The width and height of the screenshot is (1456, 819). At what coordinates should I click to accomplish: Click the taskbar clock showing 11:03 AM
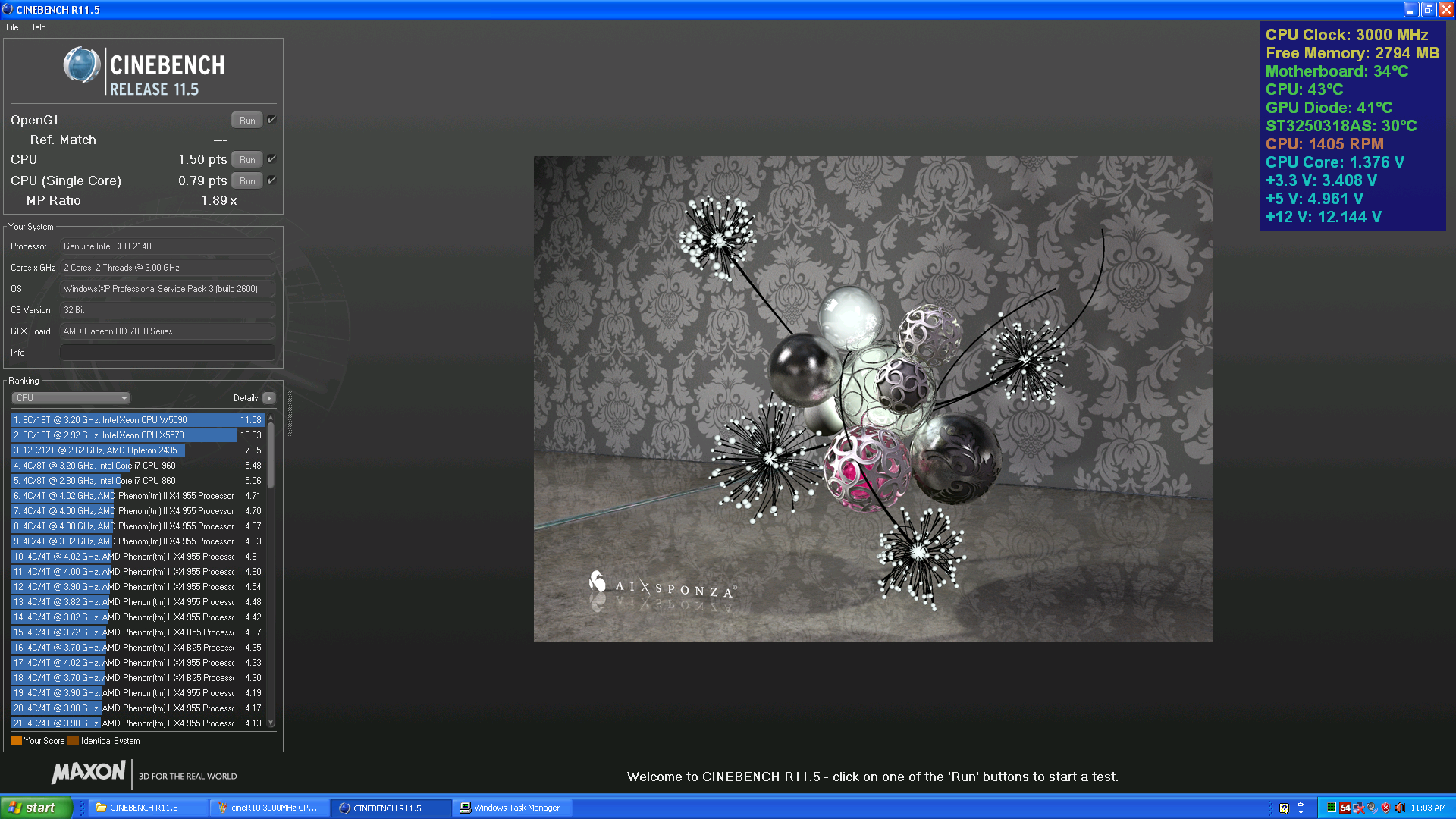click(1428, 808)
